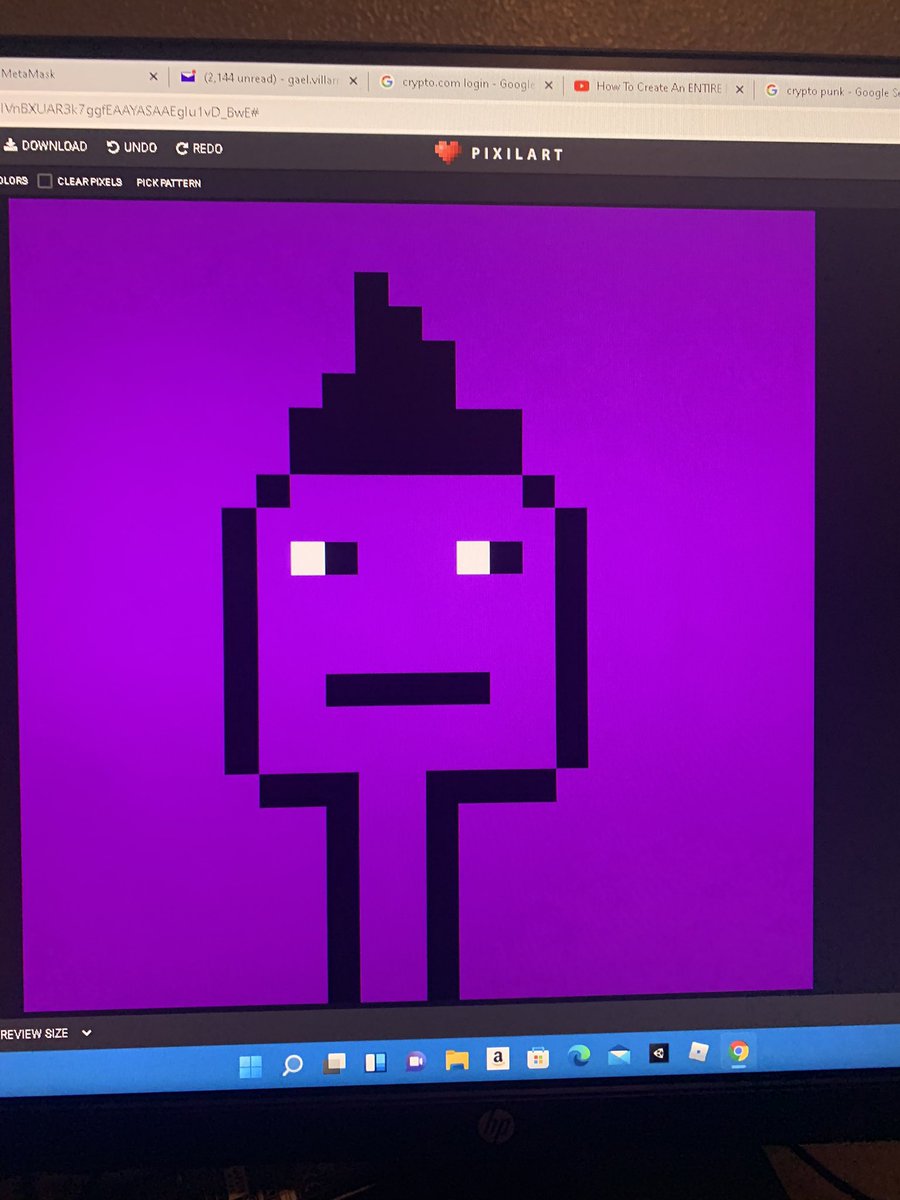Toggle Clear Pixels off after enabling
Viewport: 900px width, 1200px height.
(x=44, y=181)
